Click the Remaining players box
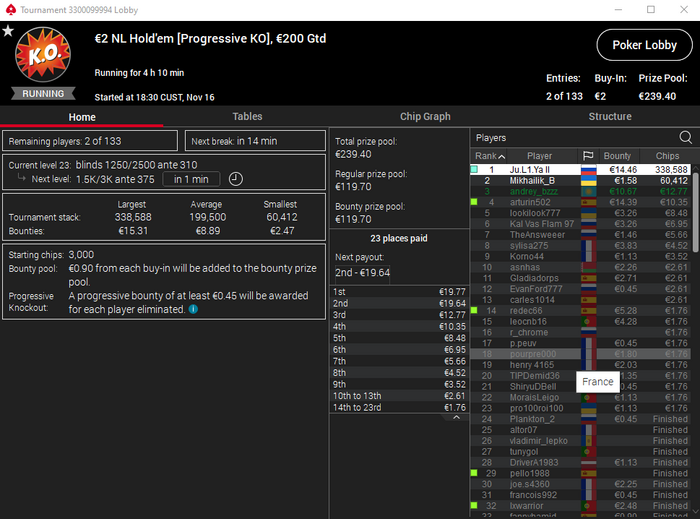The width and height of the screenshot is (700, 519). click(90, 141)
